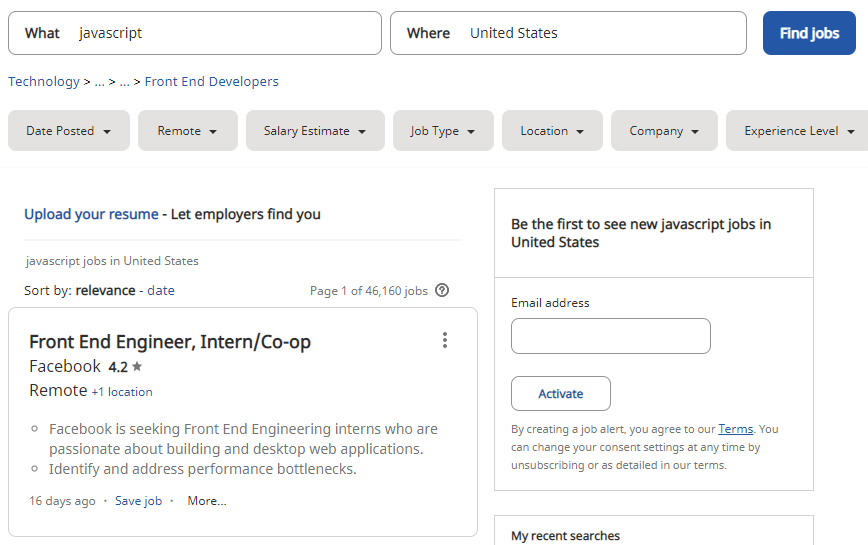Click Save job on Facebook listing
This screenshot has height=545, width=868.
pos(138,501)
